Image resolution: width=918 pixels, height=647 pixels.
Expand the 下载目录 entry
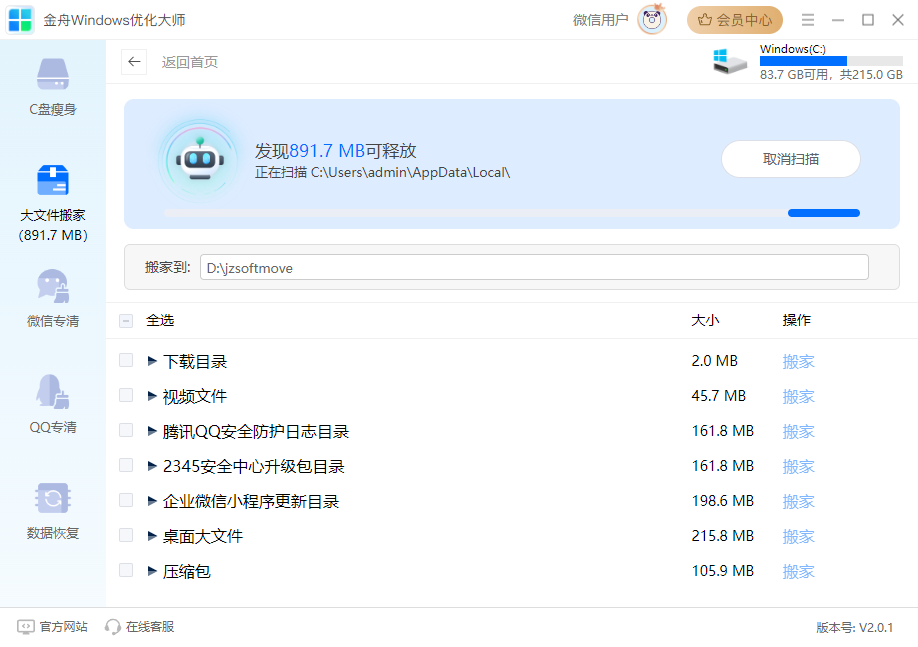click(151, 360)
